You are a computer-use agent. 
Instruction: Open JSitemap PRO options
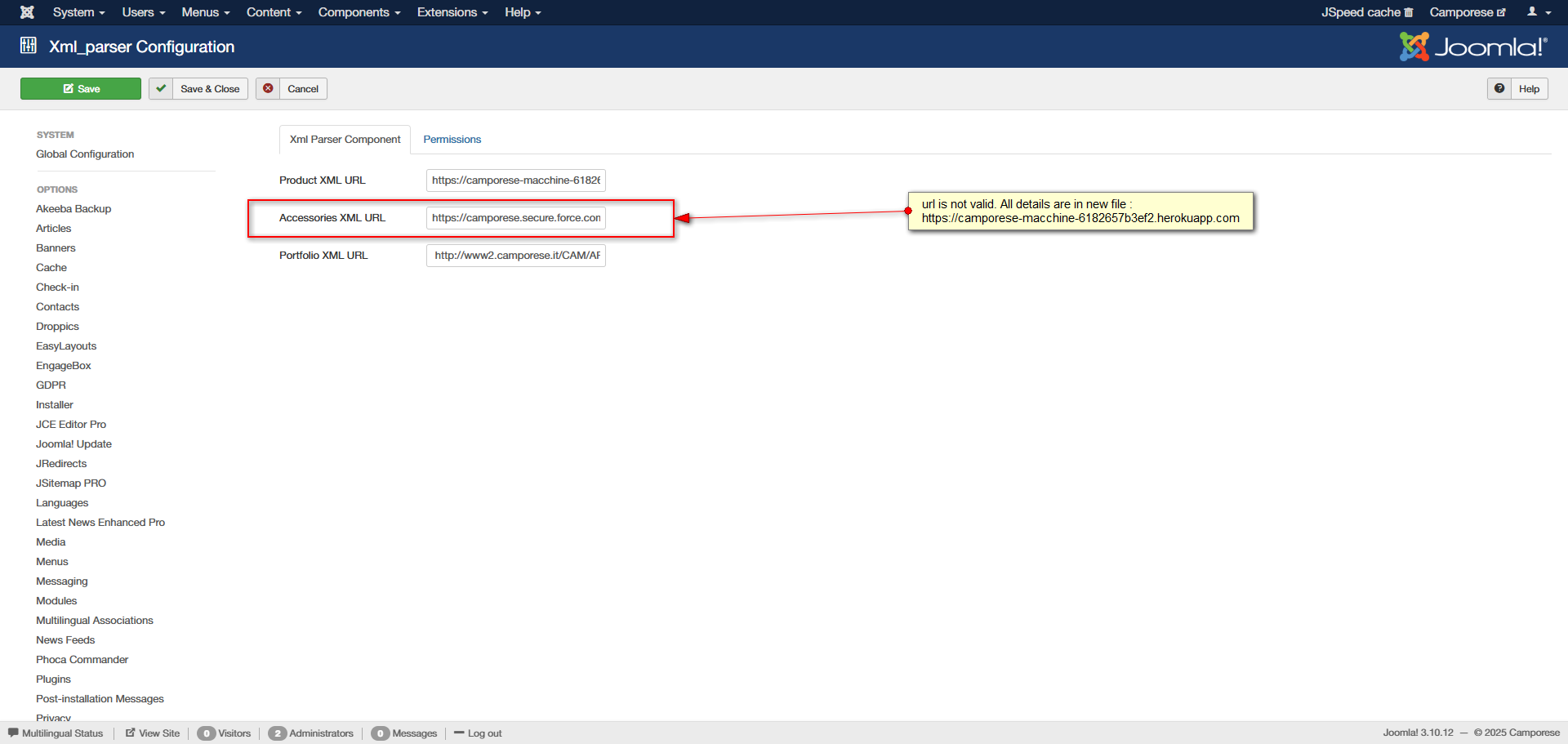click(71, 483)
